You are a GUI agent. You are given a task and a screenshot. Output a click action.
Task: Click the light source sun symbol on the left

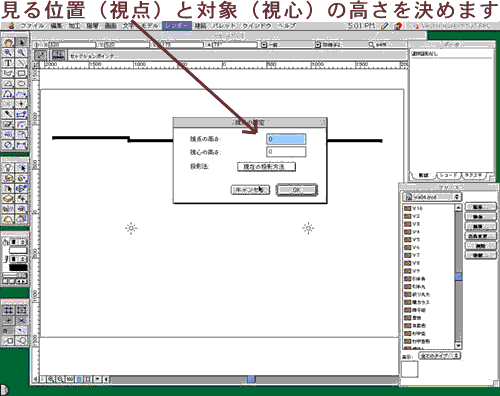131,228
